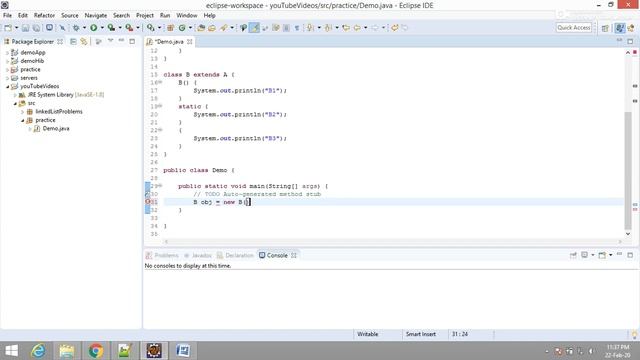Click the Open Console icon
Image resolution: width=640 pixels, height=360 pixels.
coord(602,255)
